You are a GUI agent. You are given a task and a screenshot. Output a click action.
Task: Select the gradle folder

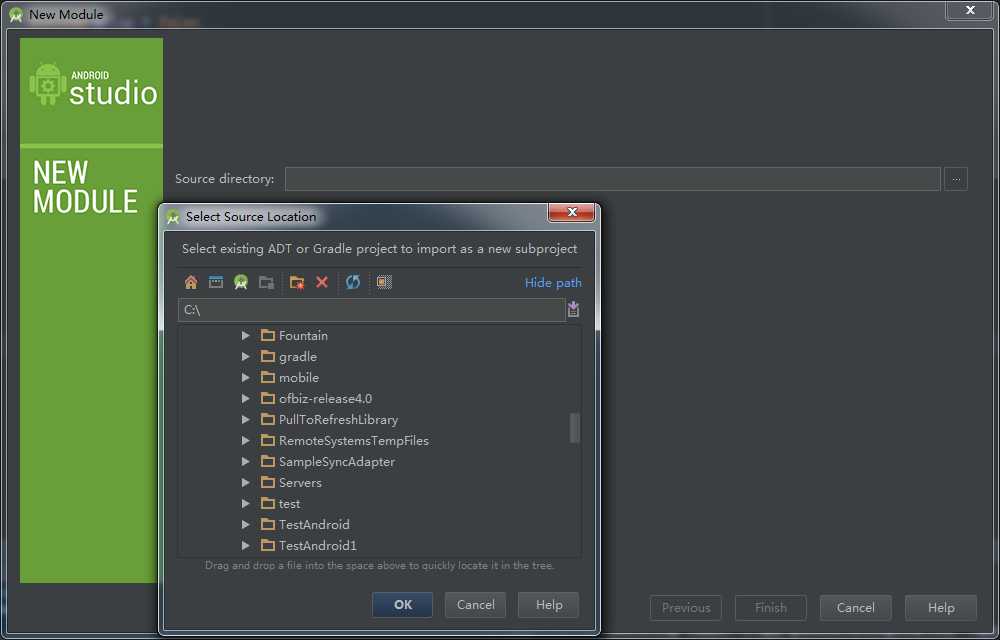pos(289,356)
